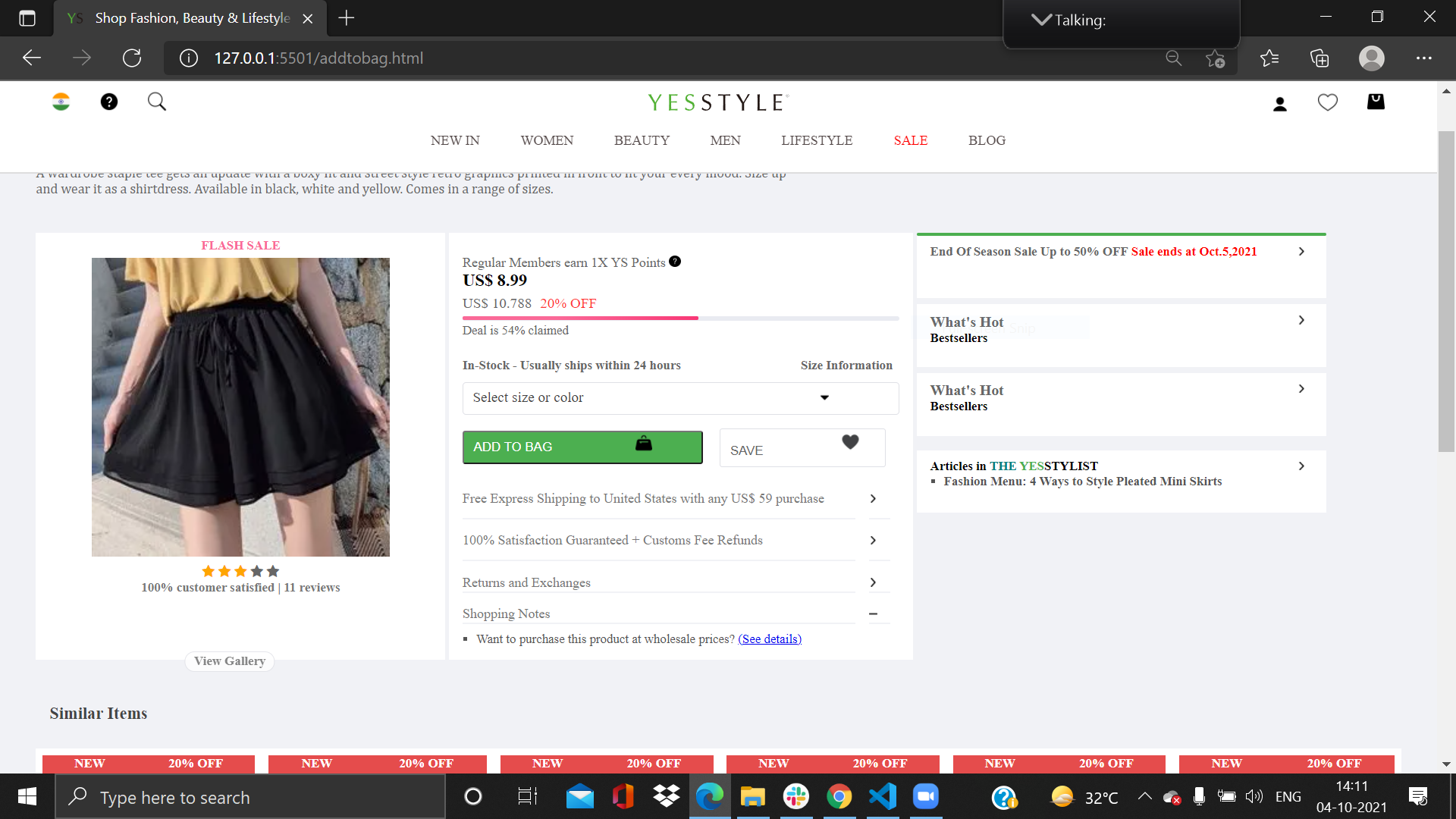The image size is (1456, 819).
Task: Open the shopping bag icon in header
Action: [x=1376, y=102]
